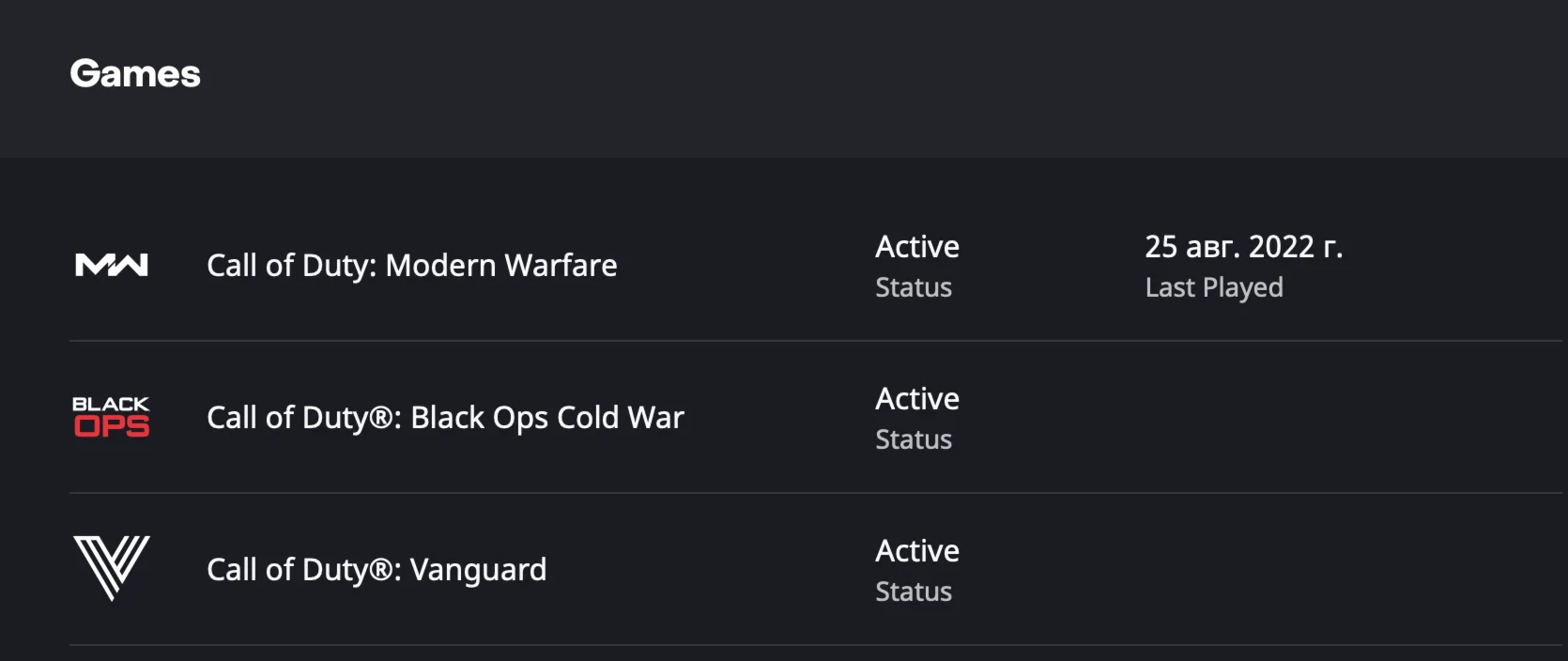This screenshot has height=661, width=1568.
Task: Click the Status label under Modern Warfare's Active
Action: click(913, 287)
